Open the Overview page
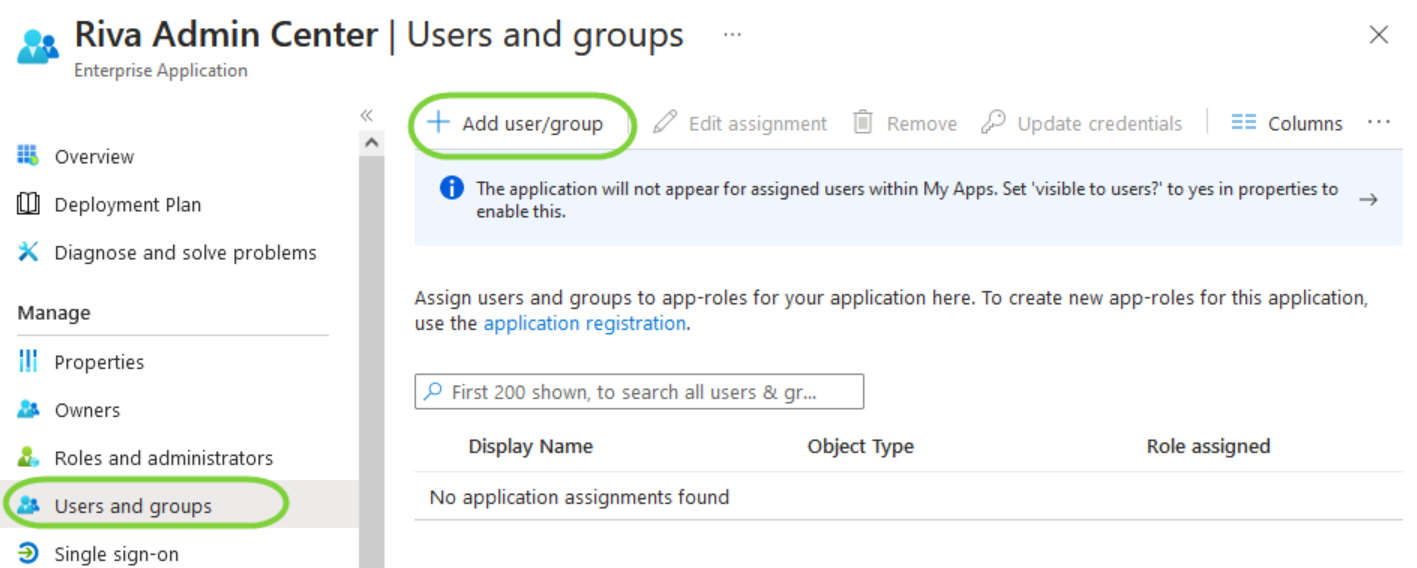This screenshot has width=1417, height=568. (93, 157)
